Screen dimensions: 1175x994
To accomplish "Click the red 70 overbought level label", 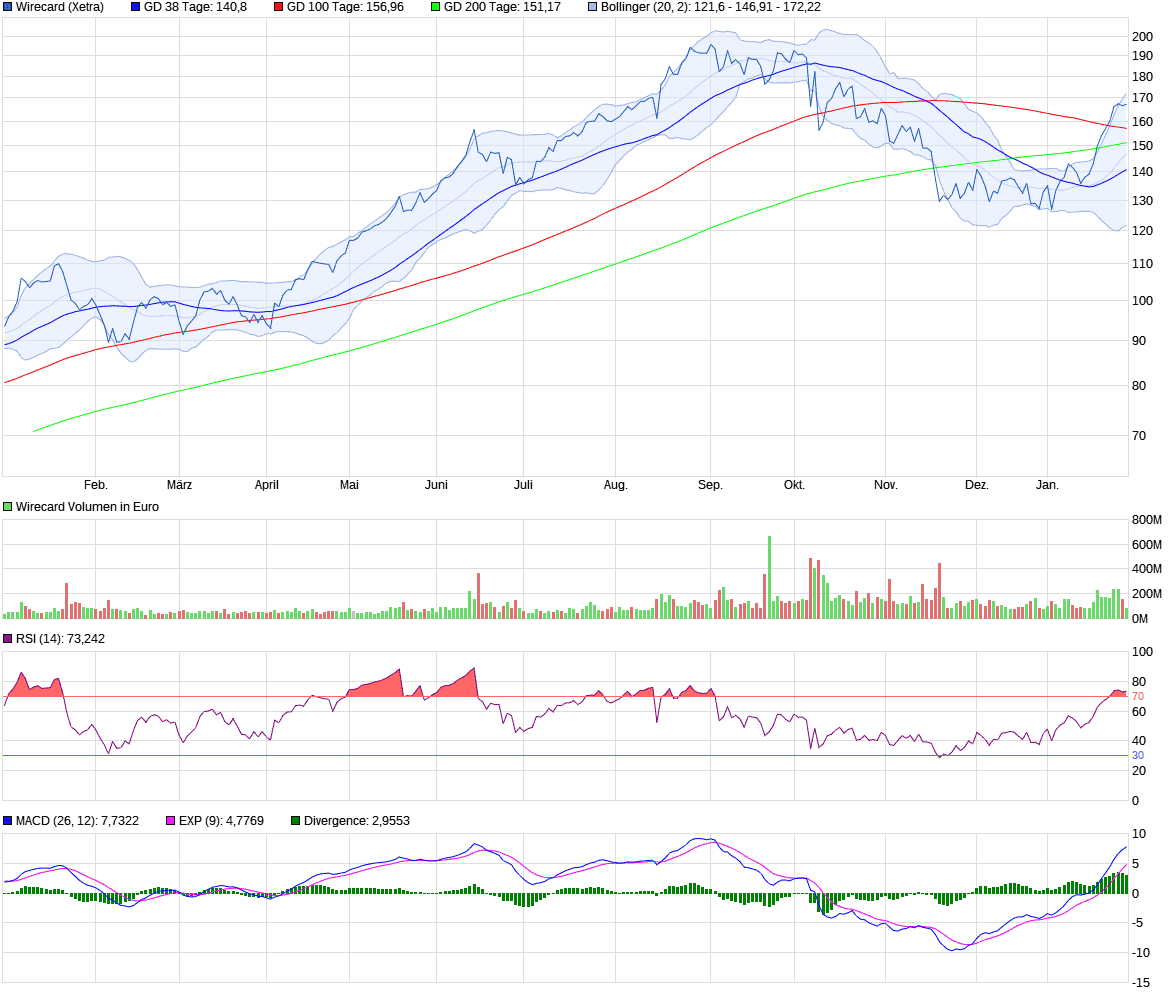I will point(1138,696).
